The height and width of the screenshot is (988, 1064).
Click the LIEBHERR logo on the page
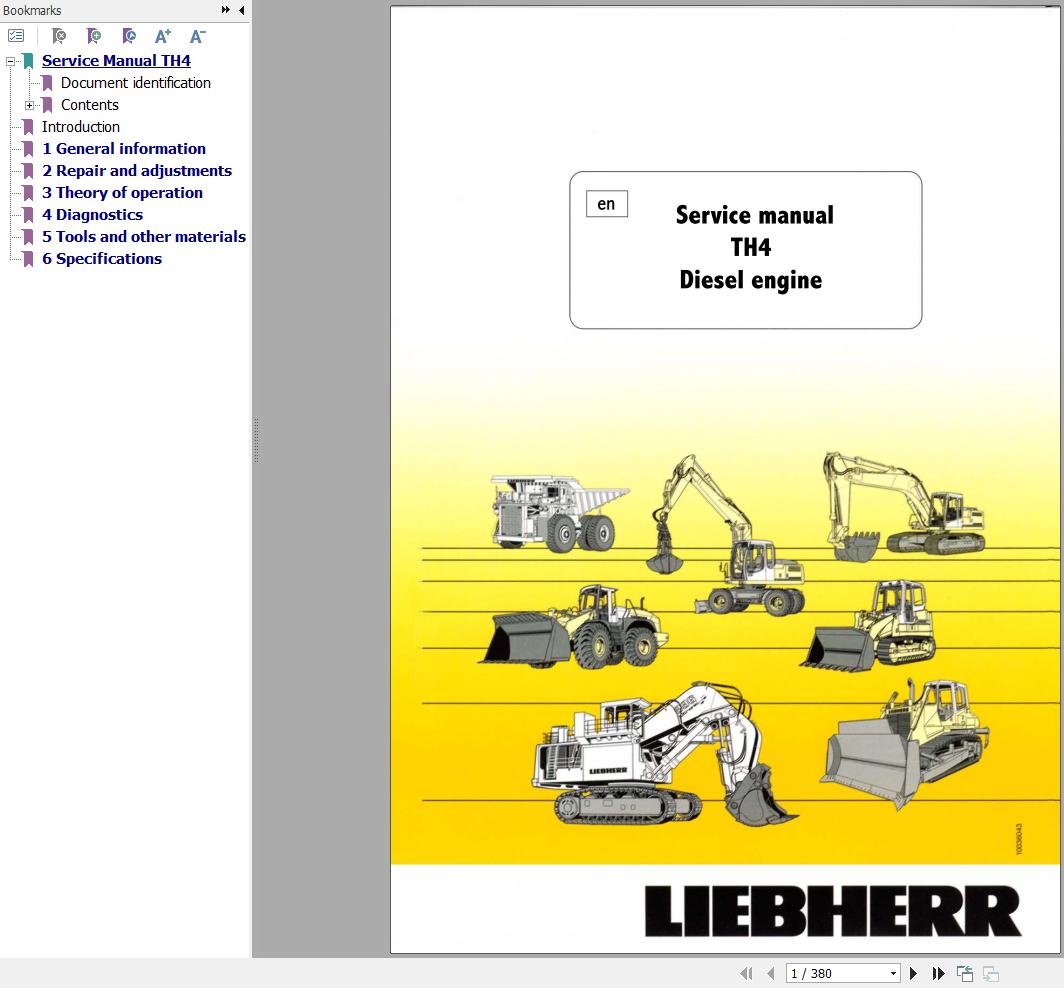click(x=833, y=911)
